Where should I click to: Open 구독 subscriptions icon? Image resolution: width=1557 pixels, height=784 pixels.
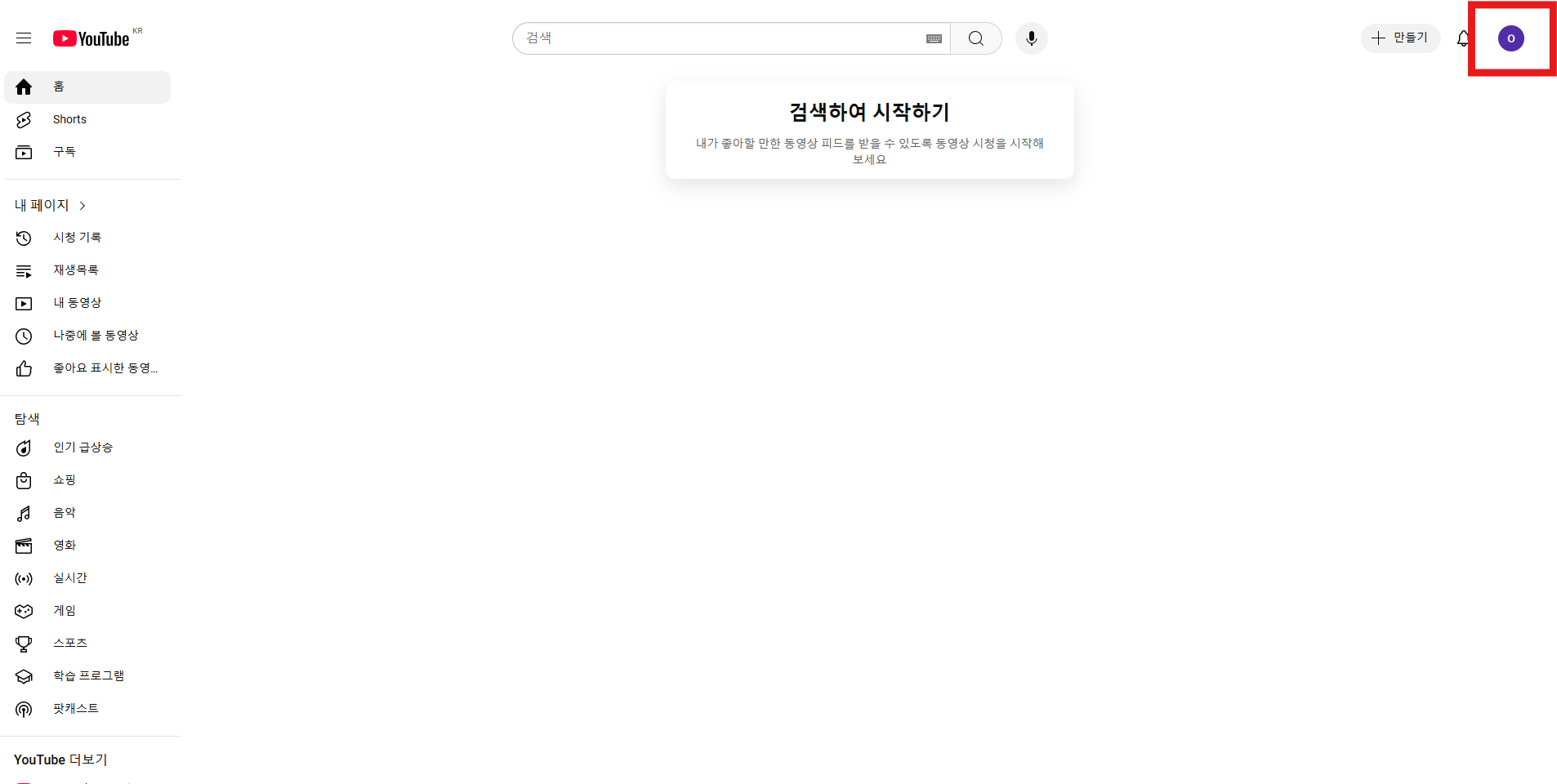click(x=24, y=153)
